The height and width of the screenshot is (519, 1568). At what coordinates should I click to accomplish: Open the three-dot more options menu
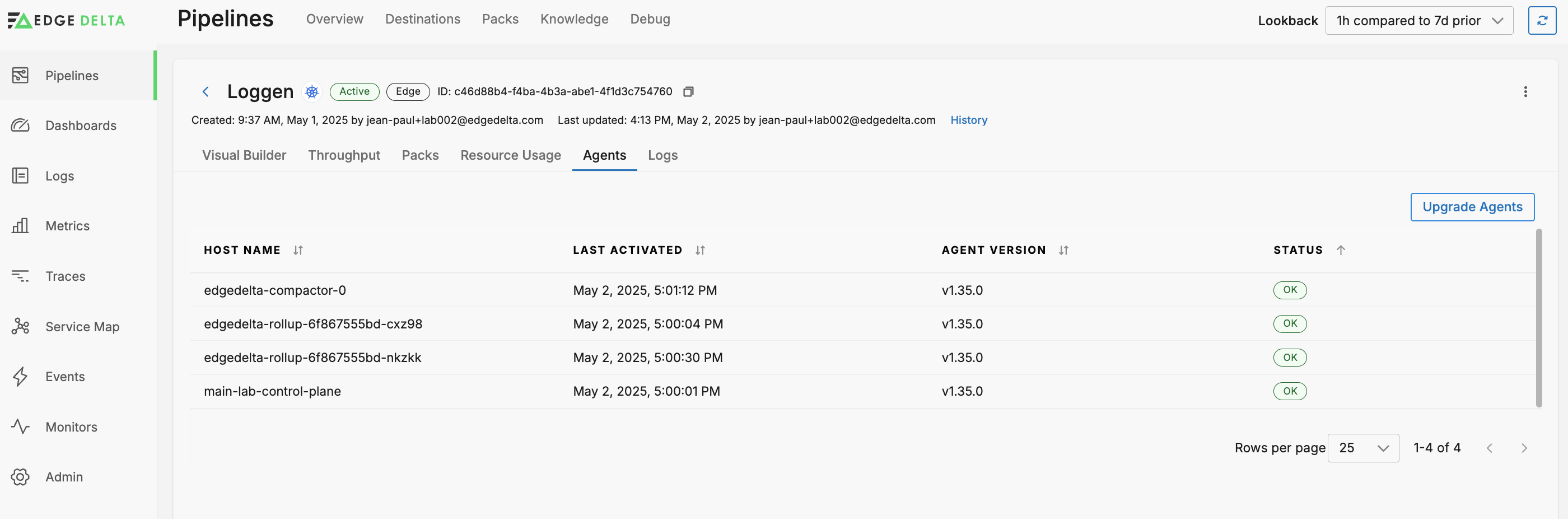(x=1525, y=92)
